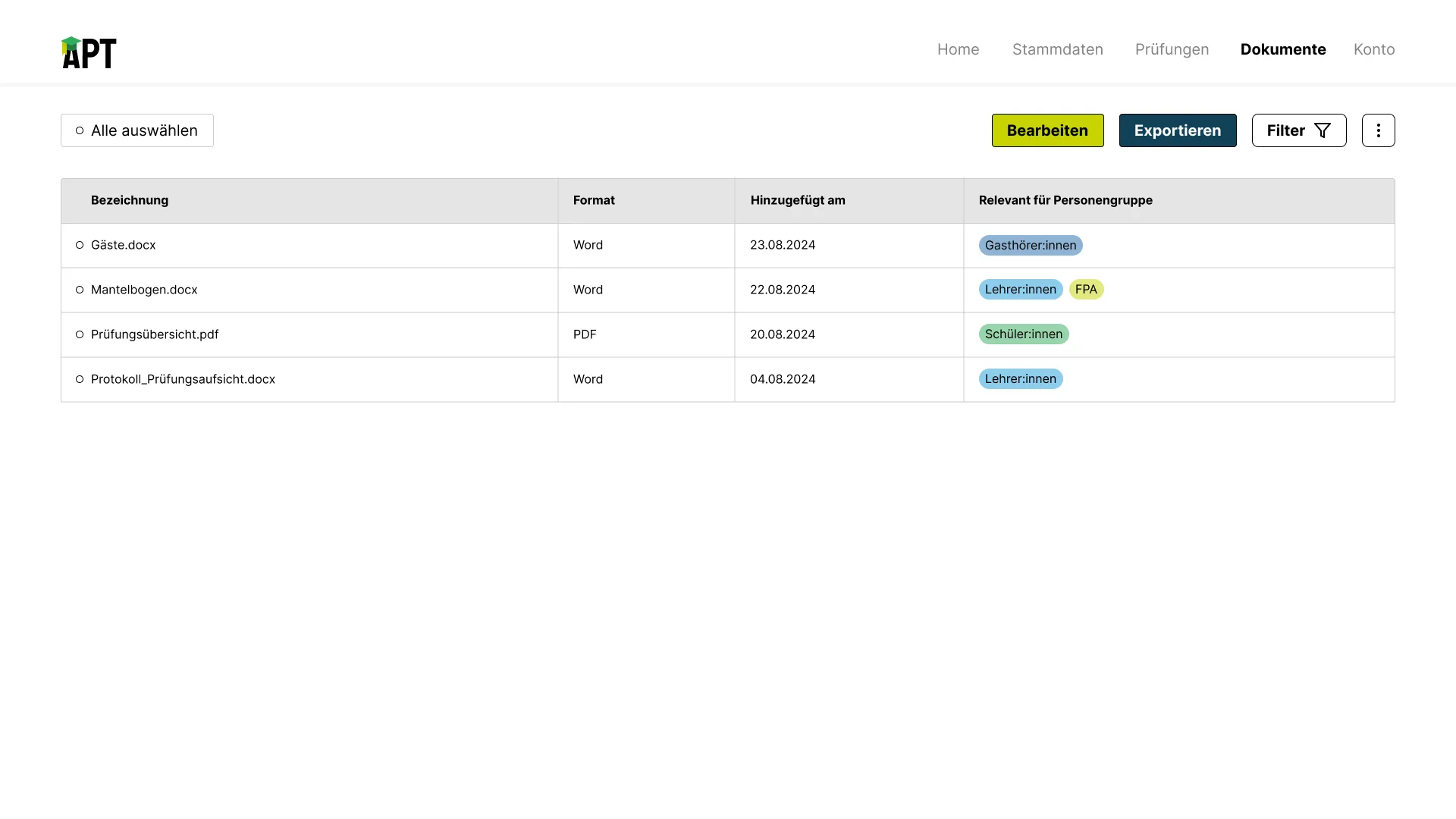
Task: Click the Bearbeiten button
Action: click(1047, 130)
